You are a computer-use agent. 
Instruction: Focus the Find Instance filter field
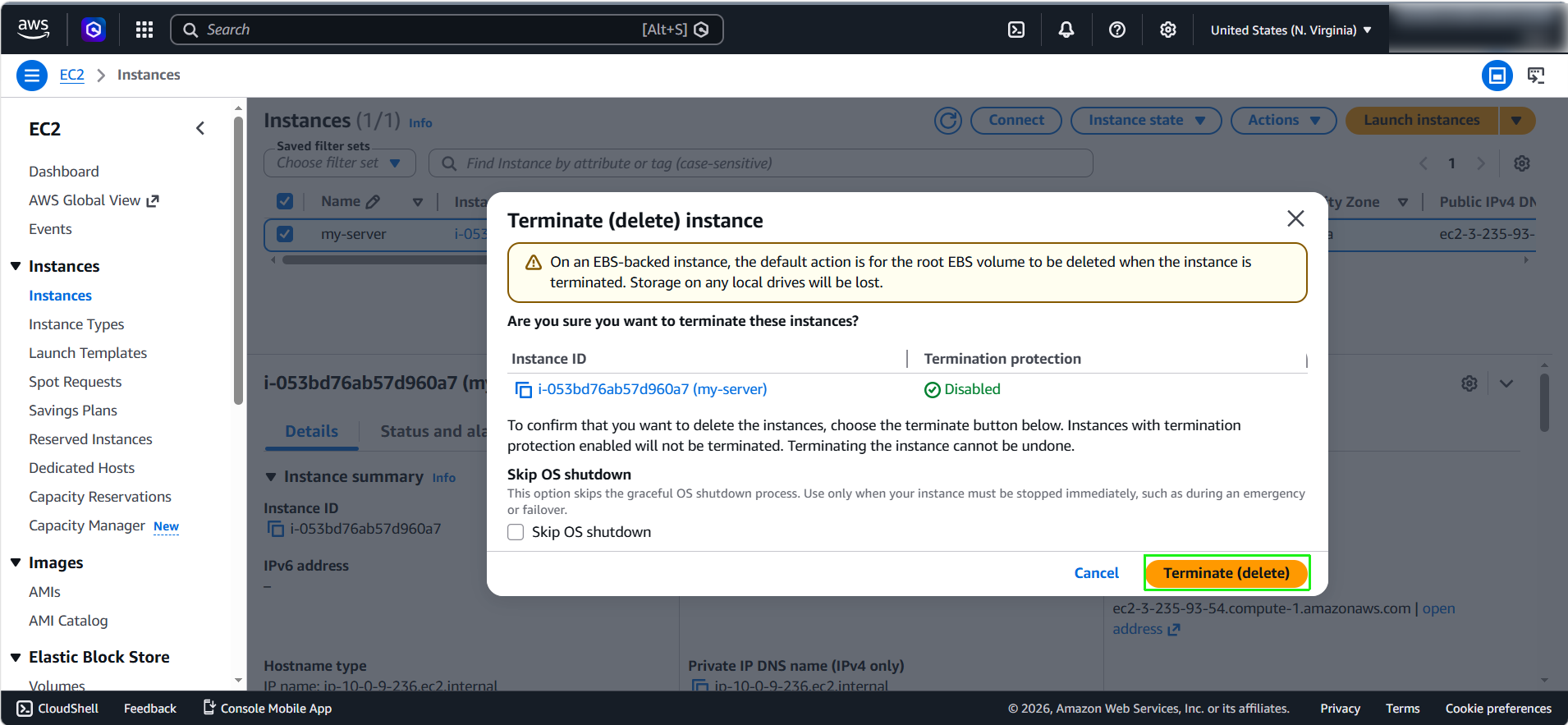tap(761, 163)
